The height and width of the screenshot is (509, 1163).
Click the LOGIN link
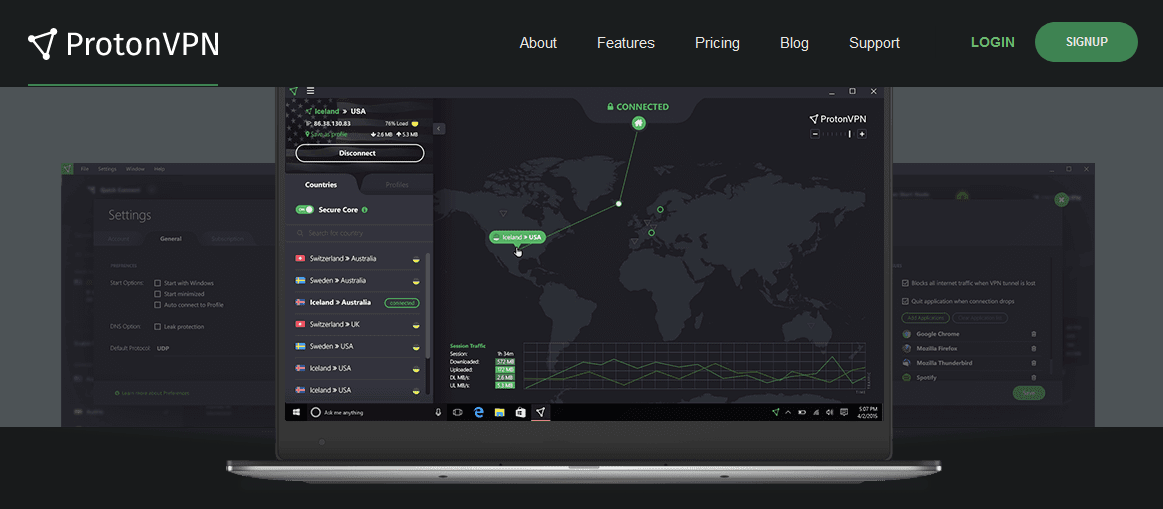point(992,42)
